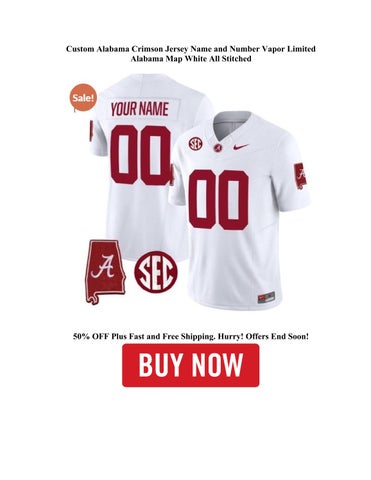The height and width of the screenshot is (480, 371).
Task: Click the Alabama sleeve patch on front jersey
Action: pyautogui.click(x=301, y=176)
